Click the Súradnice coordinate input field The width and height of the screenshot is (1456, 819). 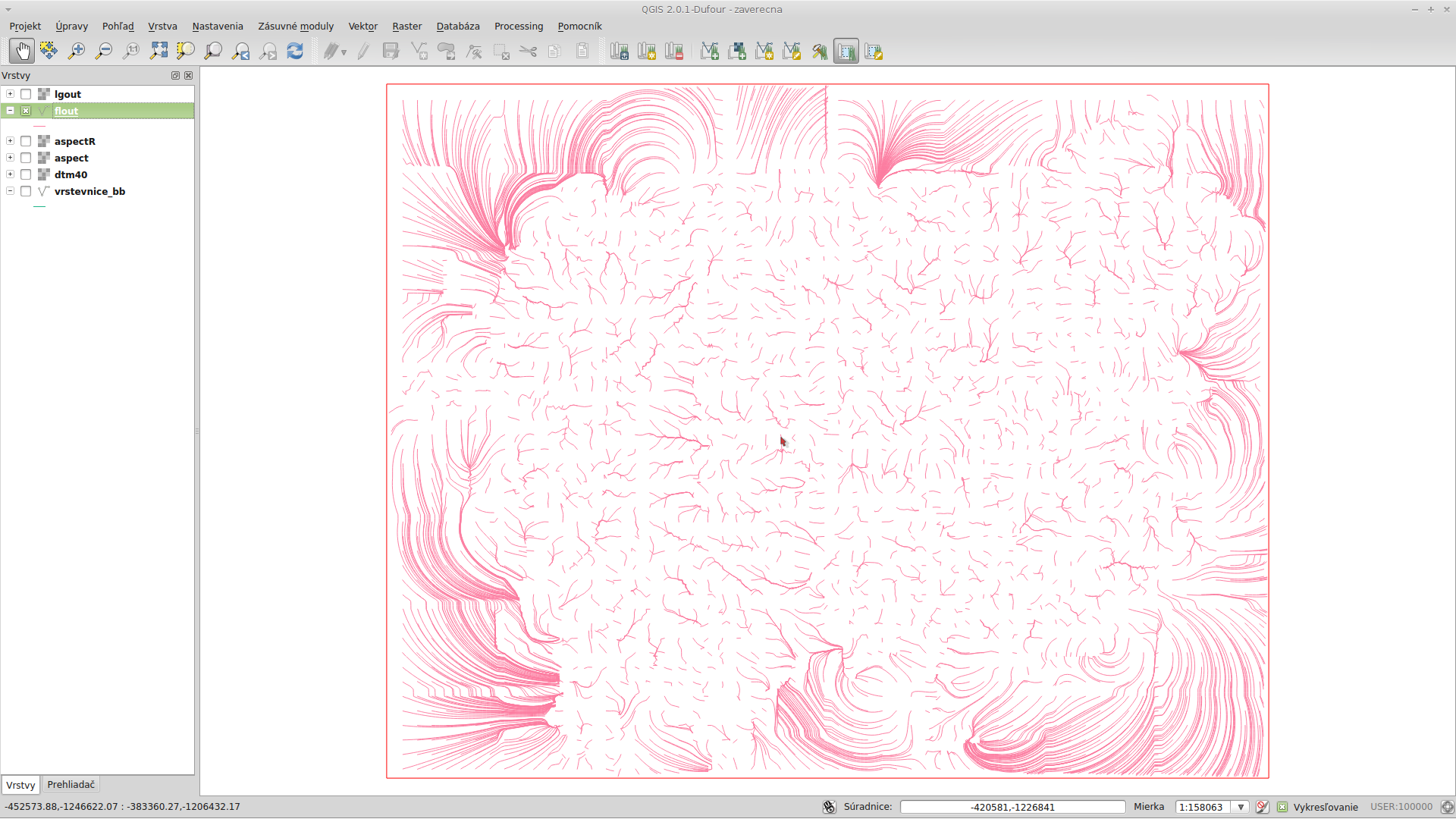tap(1012, 807)
